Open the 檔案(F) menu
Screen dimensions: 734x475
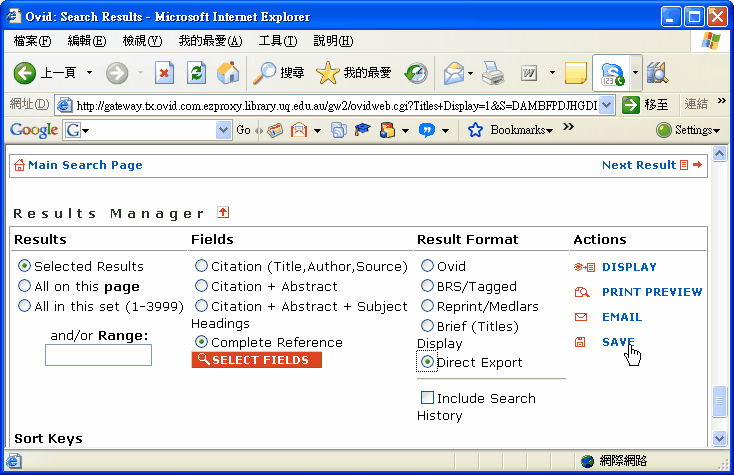click(x=32, y=41)
